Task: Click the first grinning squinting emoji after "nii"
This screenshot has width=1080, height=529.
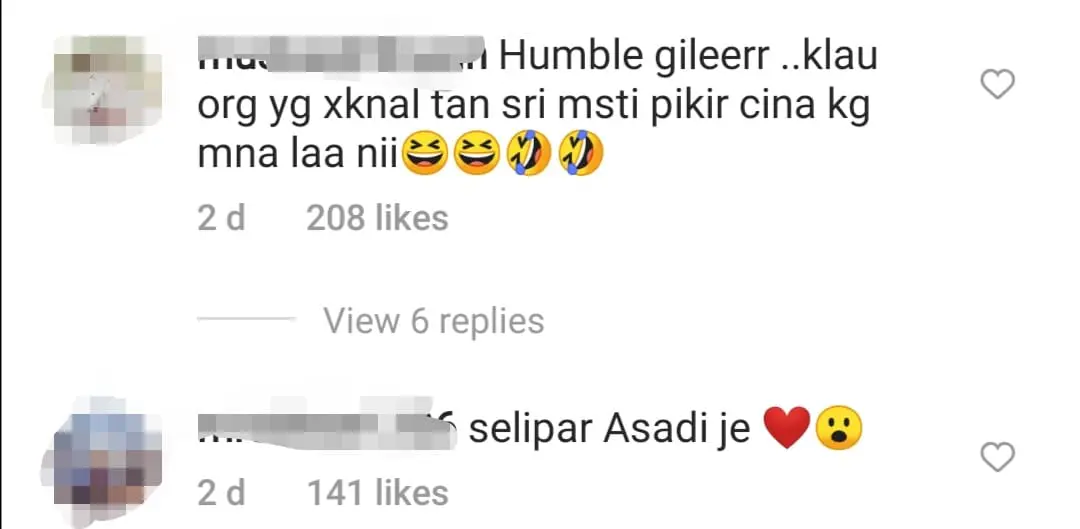Action: click(x=425, y=153)
